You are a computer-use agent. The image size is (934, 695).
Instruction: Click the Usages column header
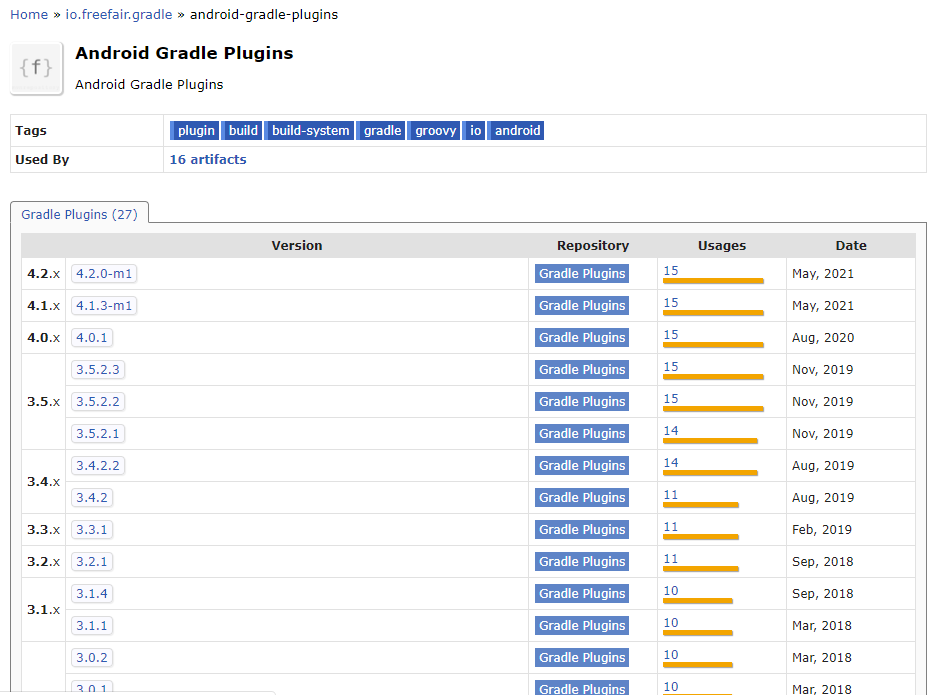721,245
